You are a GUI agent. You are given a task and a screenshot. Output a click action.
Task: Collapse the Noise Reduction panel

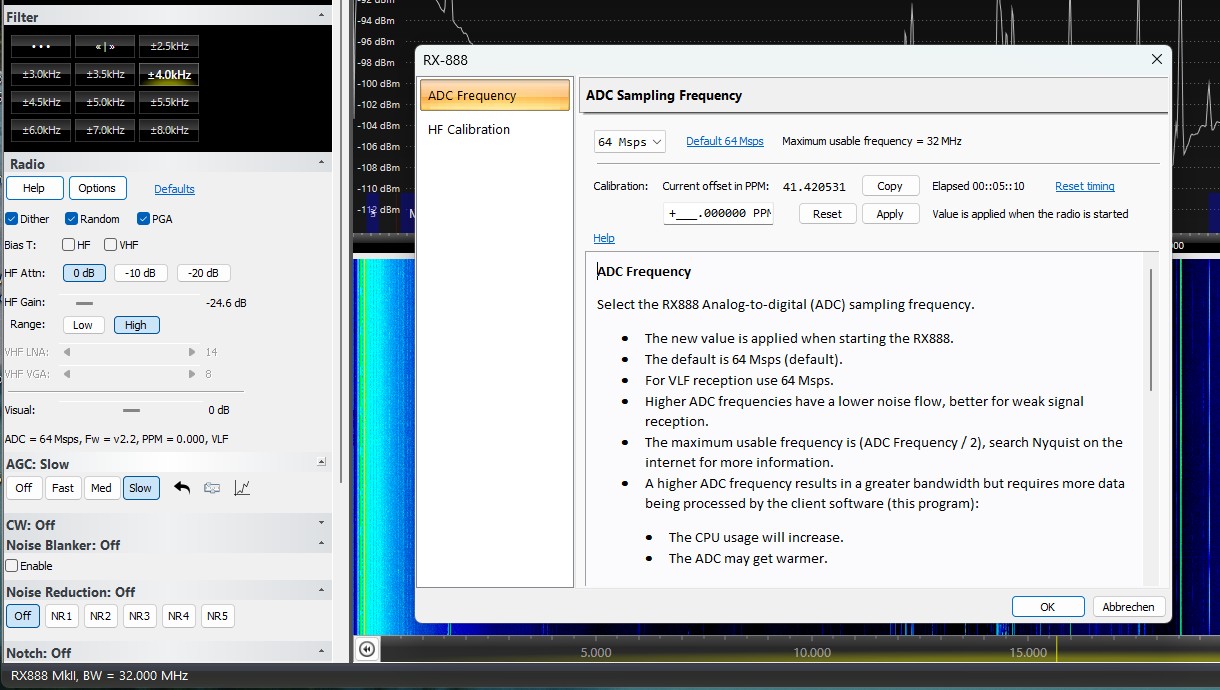pyautogui.click(x=321, y=590)
